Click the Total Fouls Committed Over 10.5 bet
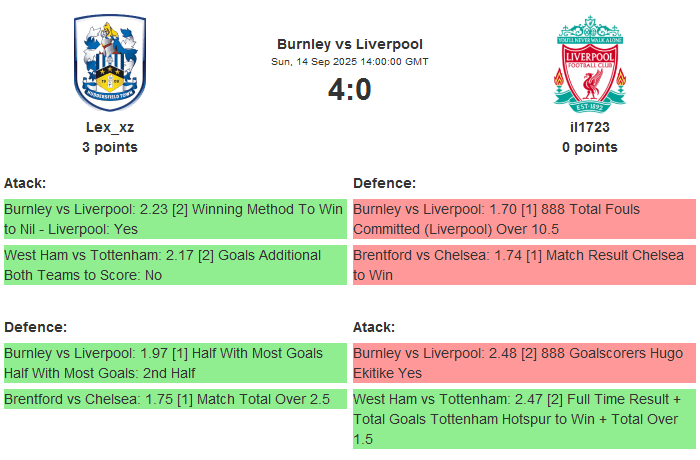700x460 pixels. tap(524, 219)
